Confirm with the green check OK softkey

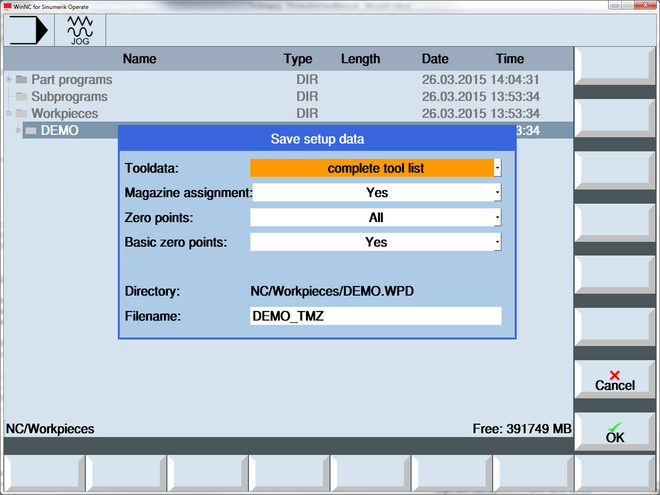614,431
